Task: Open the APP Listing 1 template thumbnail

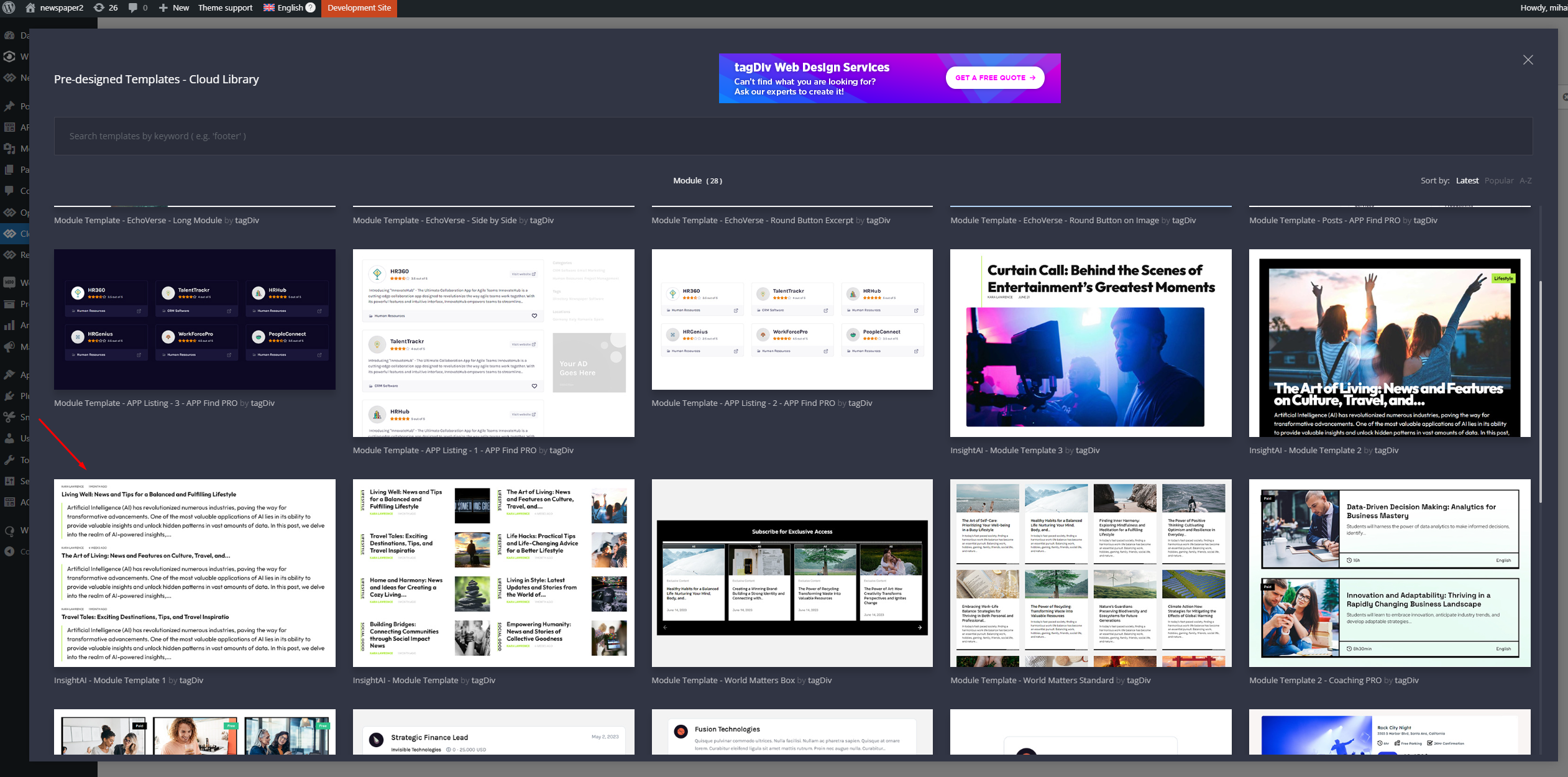Action: click(x=493, y=343)
